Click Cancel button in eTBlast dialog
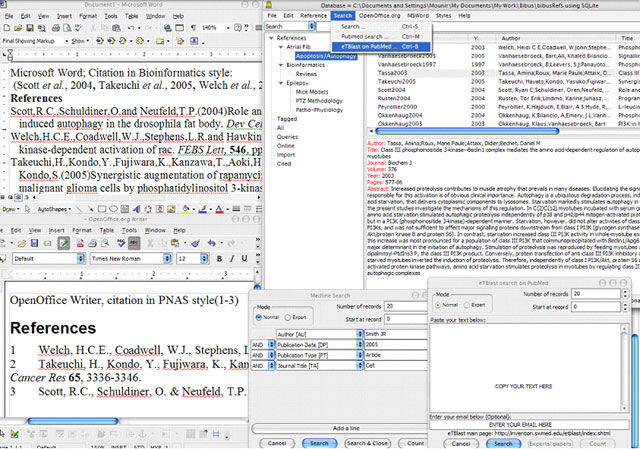The height and width of the screenshot is (449, 640). click(x=461, y=443)
